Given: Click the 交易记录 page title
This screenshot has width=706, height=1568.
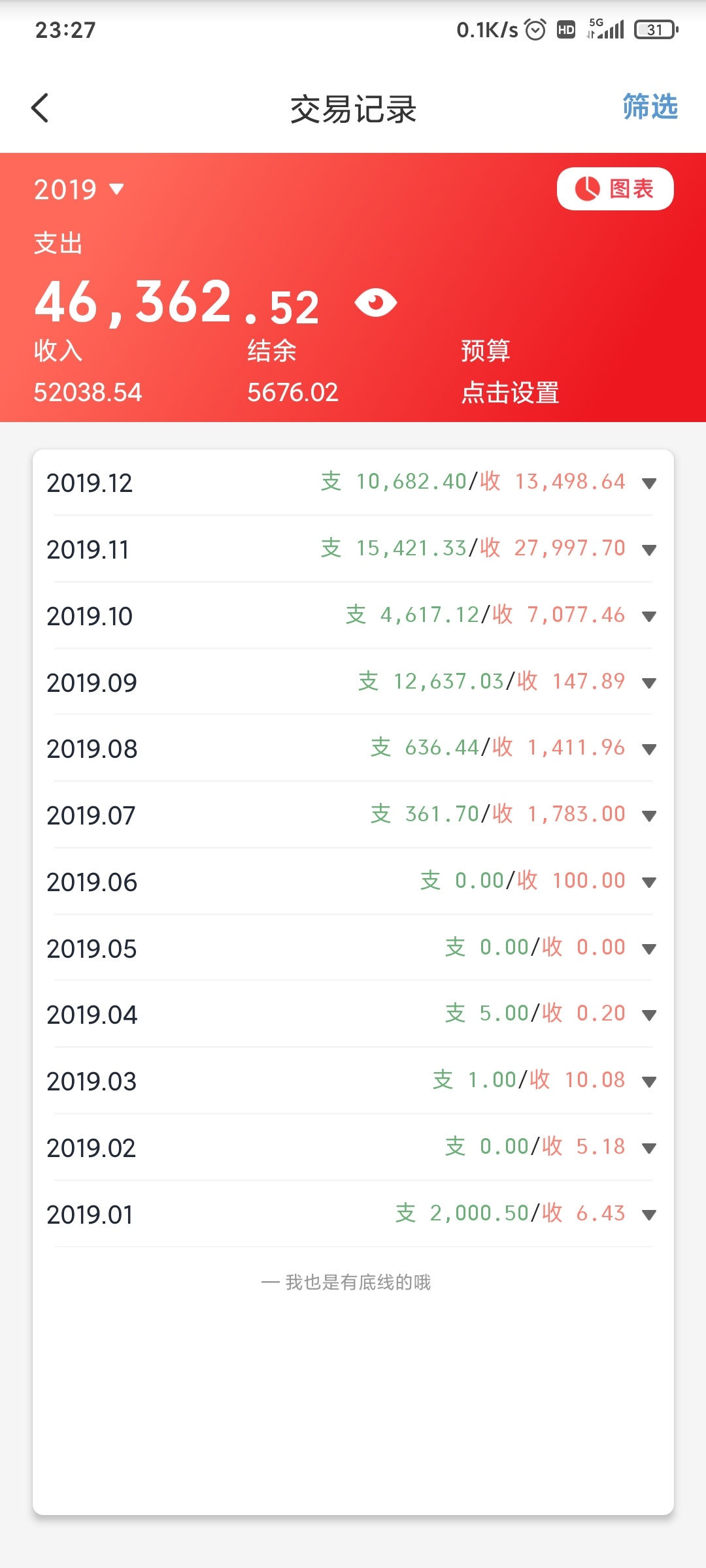Looking at the screenshot, I should (x=353, y=109).
